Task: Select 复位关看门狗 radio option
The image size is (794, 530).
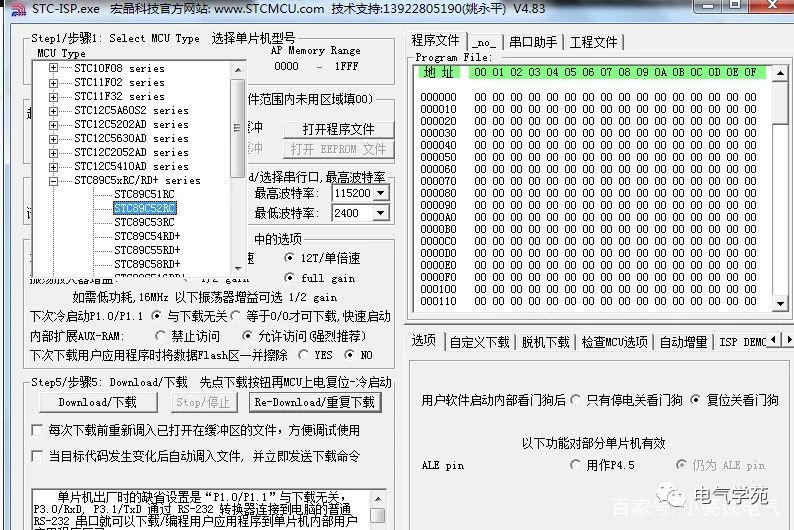Action: [696, 400]
